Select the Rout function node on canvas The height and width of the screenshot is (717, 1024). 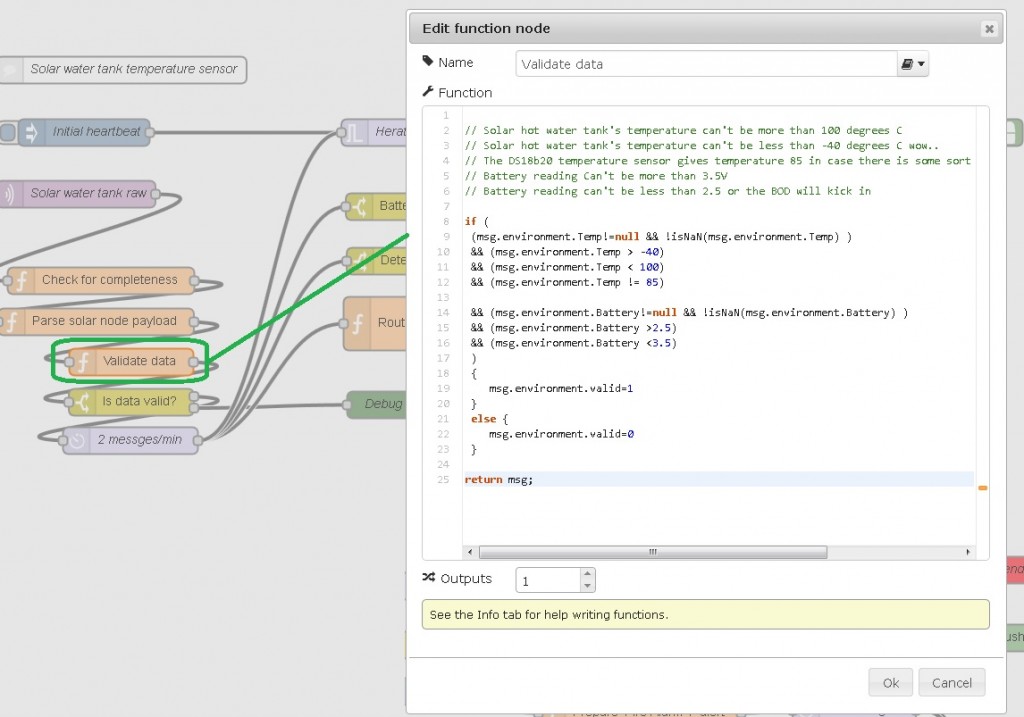[x=376, y=323]
